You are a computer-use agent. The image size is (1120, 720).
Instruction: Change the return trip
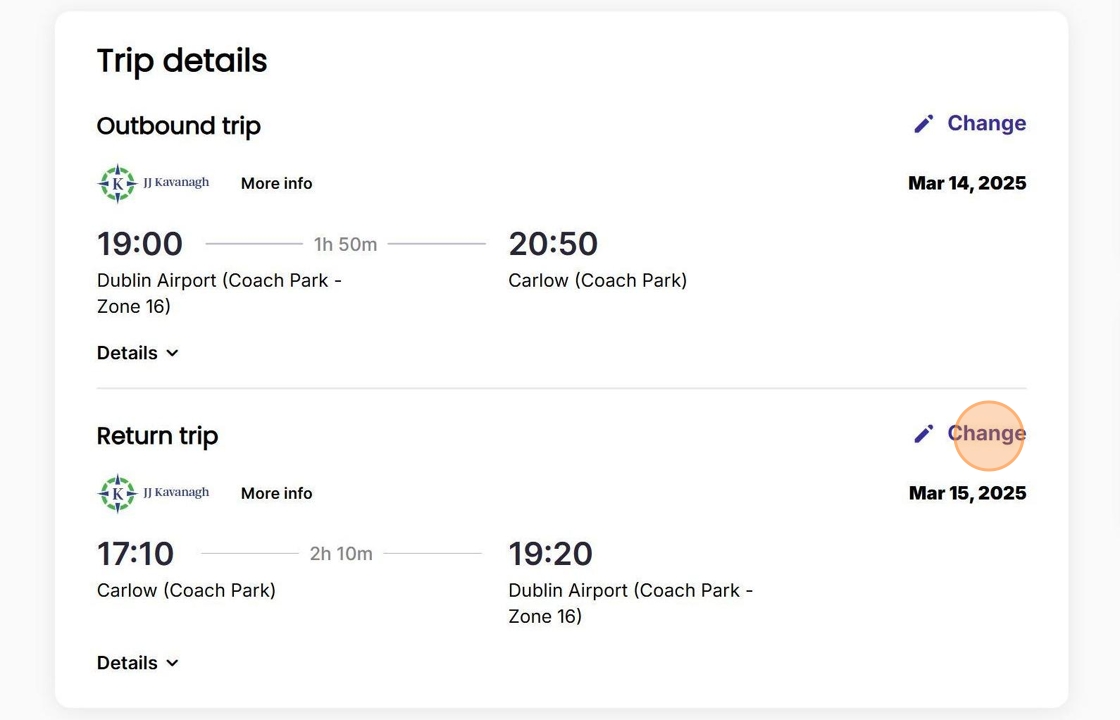tap(985, 433)
